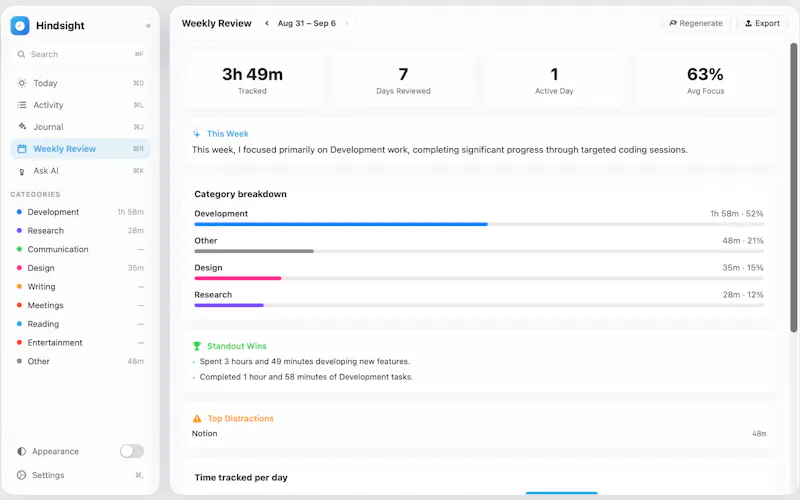Screen dimensions: 800x500
Task: Select the Other category in sidebar
Action: (x=80, y=361)
